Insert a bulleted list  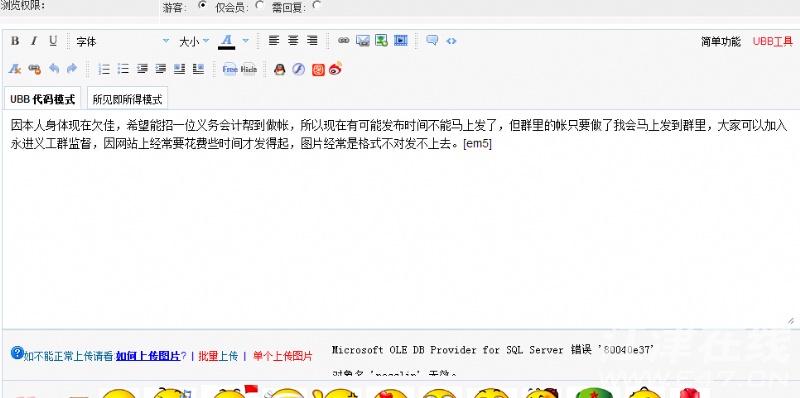(x=123, y=69)
